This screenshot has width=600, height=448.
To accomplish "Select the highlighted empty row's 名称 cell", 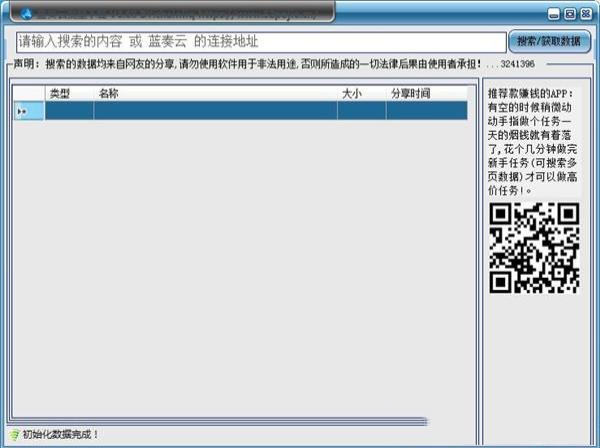I will point(215,111).
